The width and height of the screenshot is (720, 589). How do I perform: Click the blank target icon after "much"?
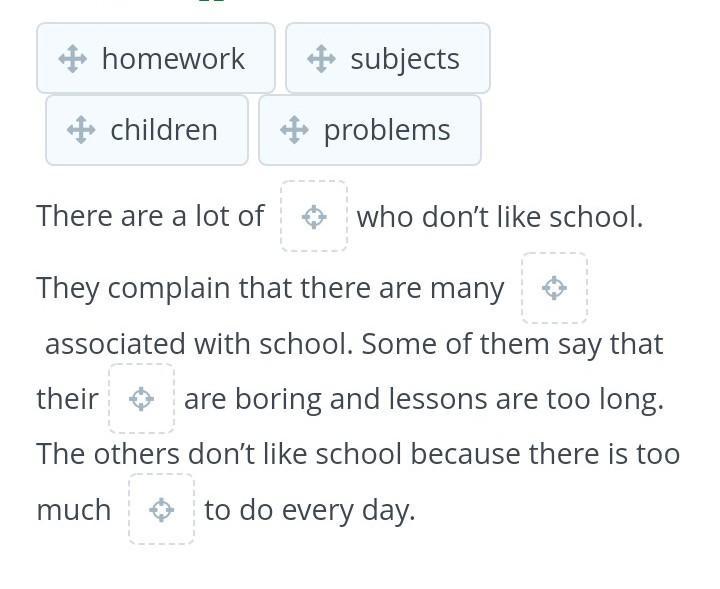pyautogui.click(x=161, y=510)
